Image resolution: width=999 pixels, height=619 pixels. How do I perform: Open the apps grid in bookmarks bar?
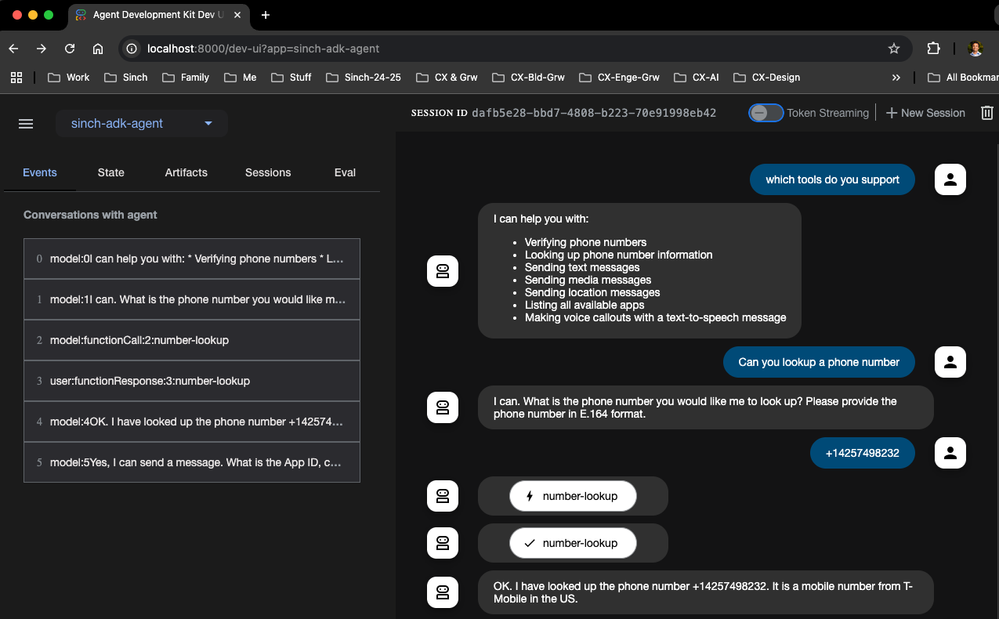click(16, 77)
